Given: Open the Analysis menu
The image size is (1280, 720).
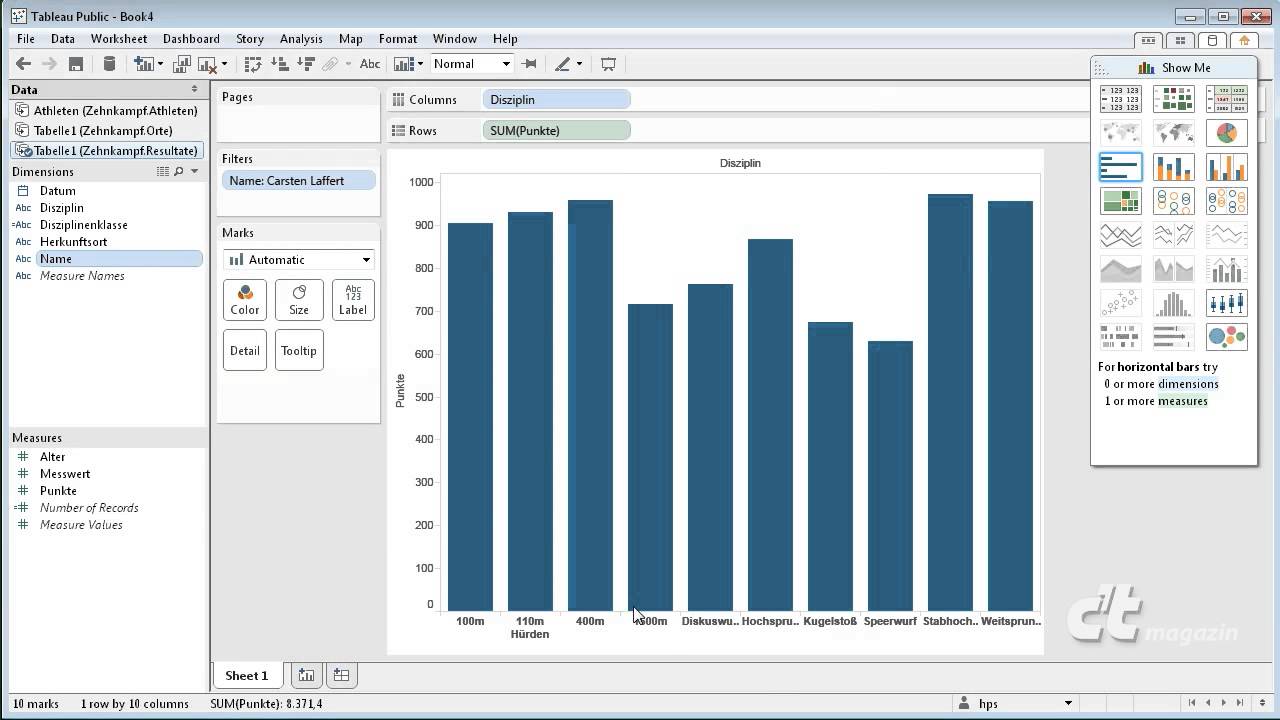Looking at the screenshot, I should pyautogui.click(x=301, y=39).
